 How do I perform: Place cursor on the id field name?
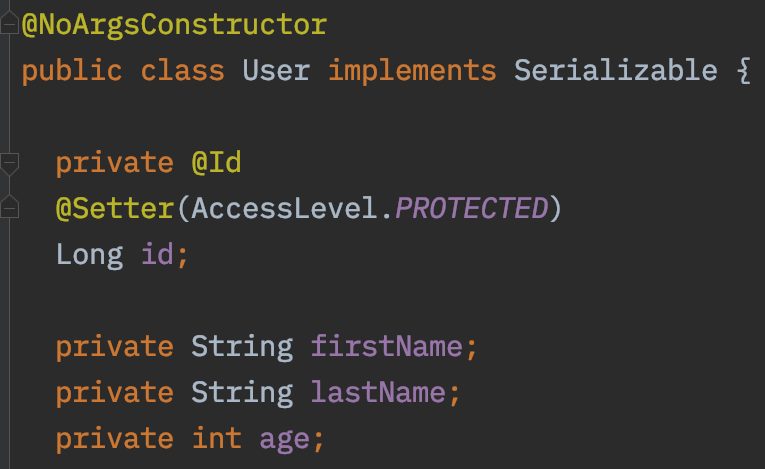point(157,255)
